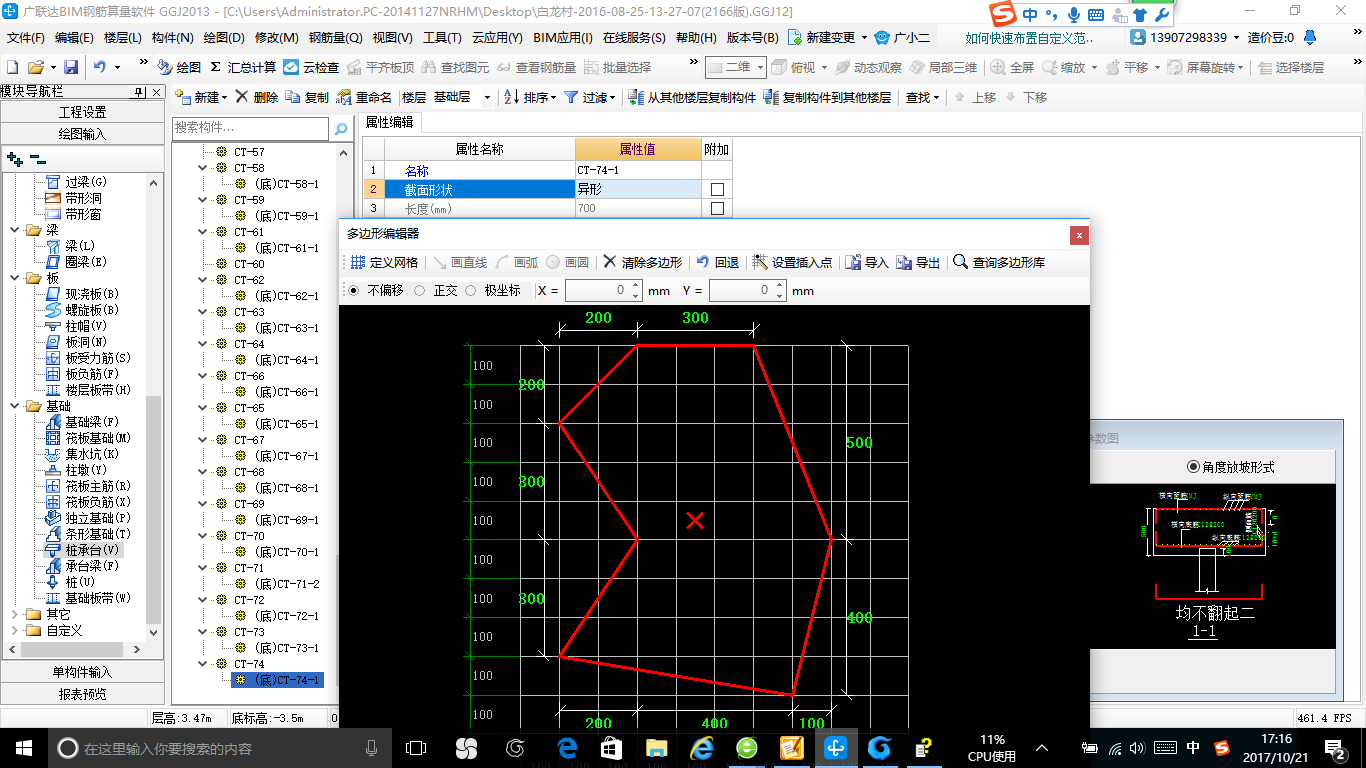The width and height of the screenshot is (1366, 768).
Task: Run 云检查 cloud check
Action: coord(311,67)
